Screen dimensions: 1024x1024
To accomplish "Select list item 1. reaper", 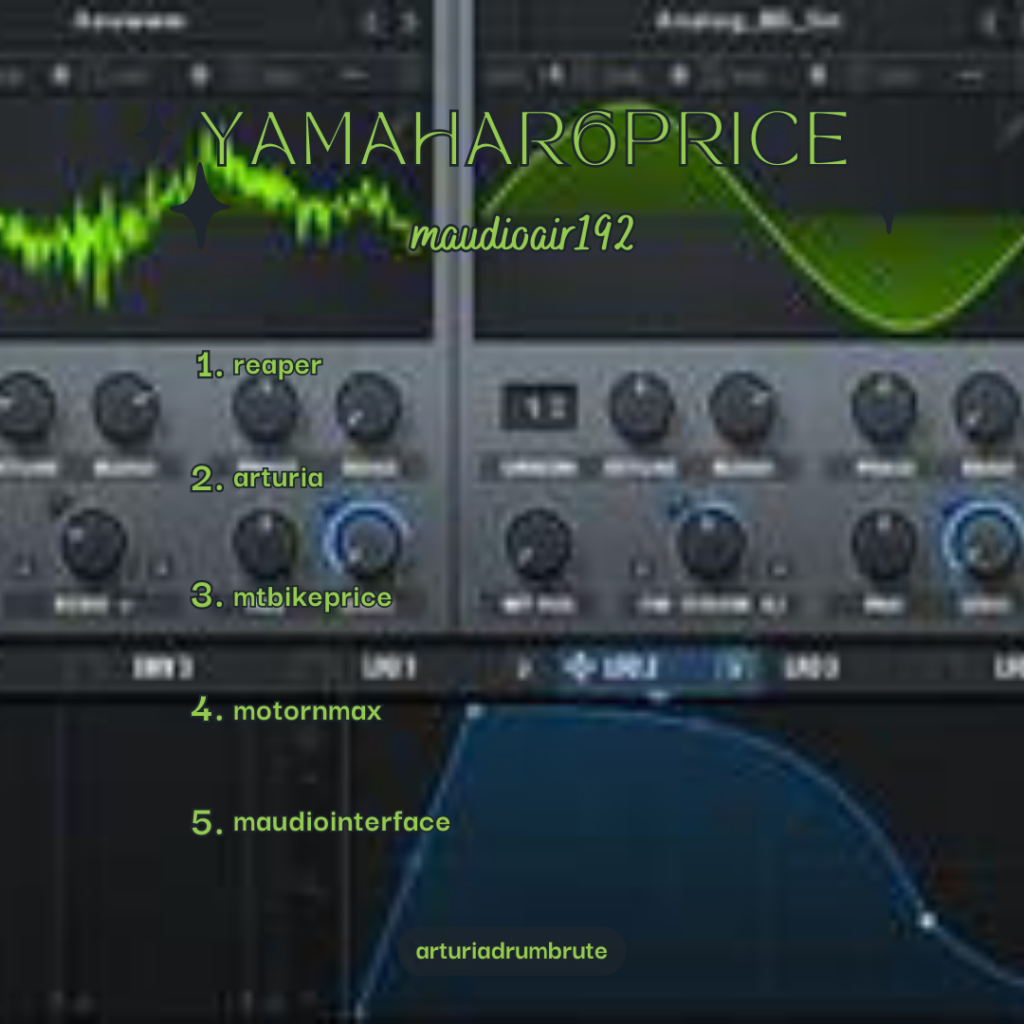I will [259, 365].
